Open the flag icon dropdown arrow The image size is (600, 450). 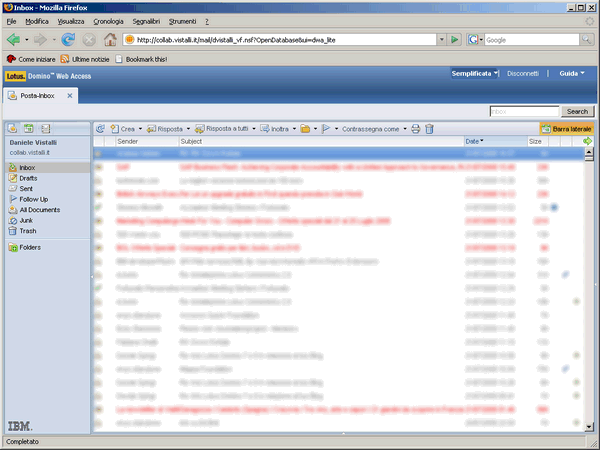point(336,129)
